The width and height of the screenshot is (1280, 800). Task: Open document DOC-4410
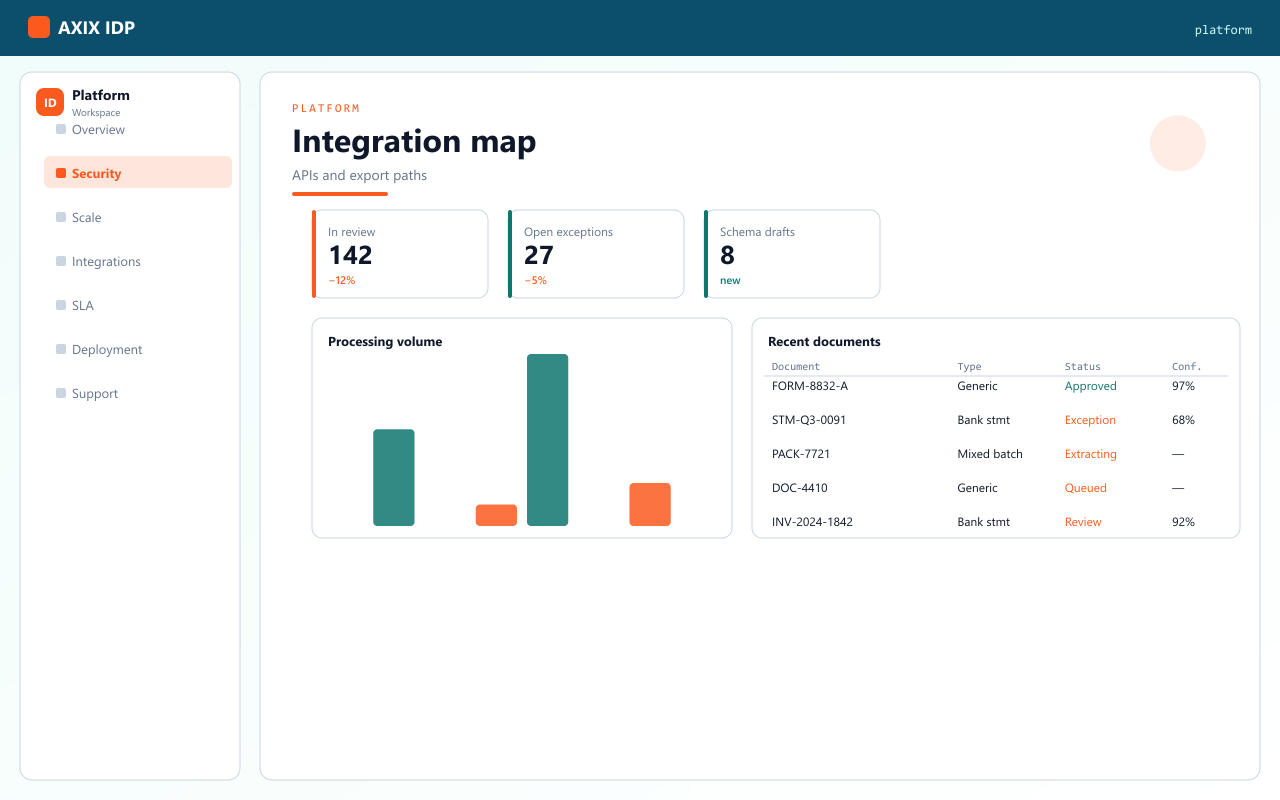pos(798,488)
